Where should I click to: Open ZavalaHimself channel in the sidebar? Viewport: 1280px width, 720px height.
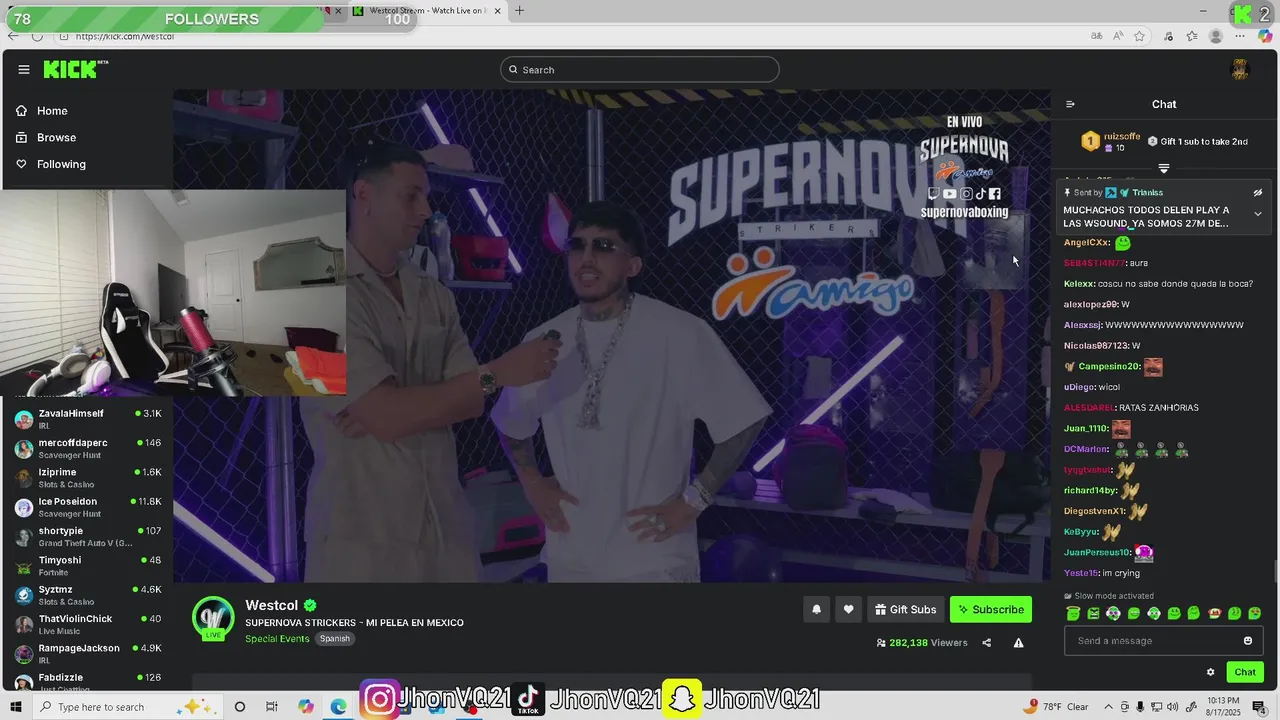pyautogui.click(x=87, y=419)
